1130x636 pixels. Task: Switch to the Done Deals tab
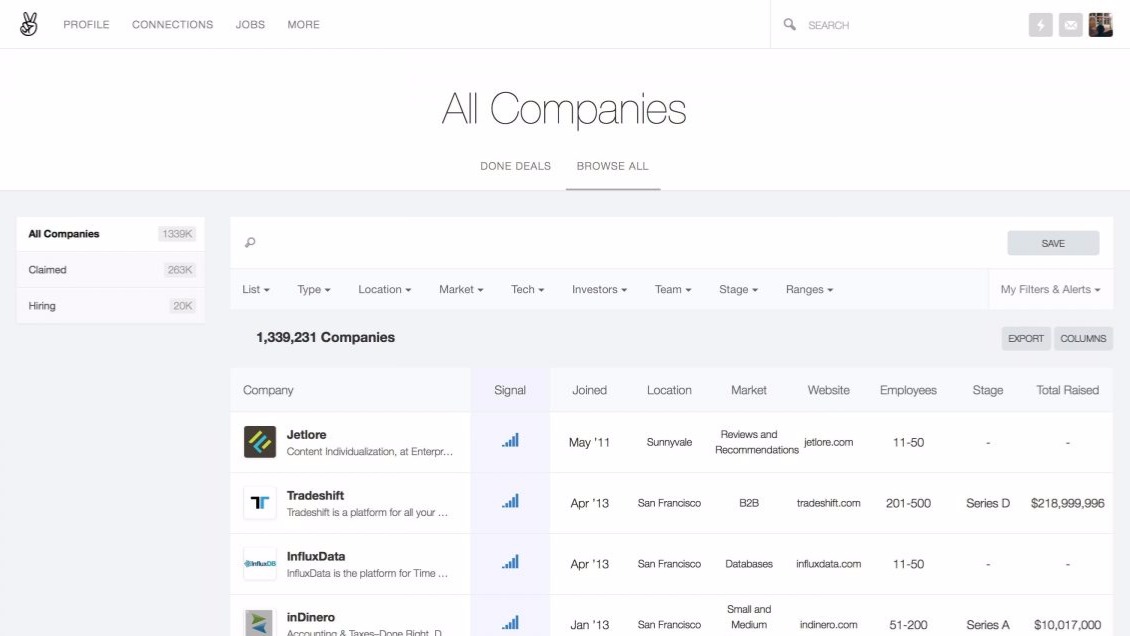point(516,166)
